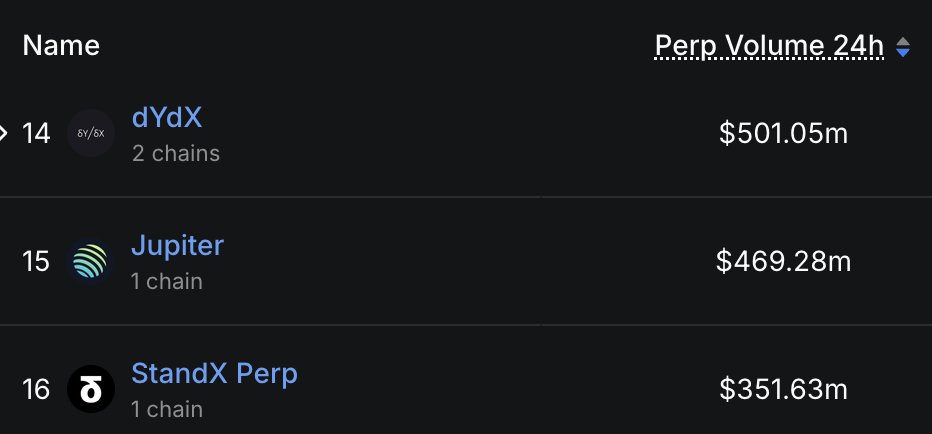Expand the dYdX row using its chevron

pos(4,132)
